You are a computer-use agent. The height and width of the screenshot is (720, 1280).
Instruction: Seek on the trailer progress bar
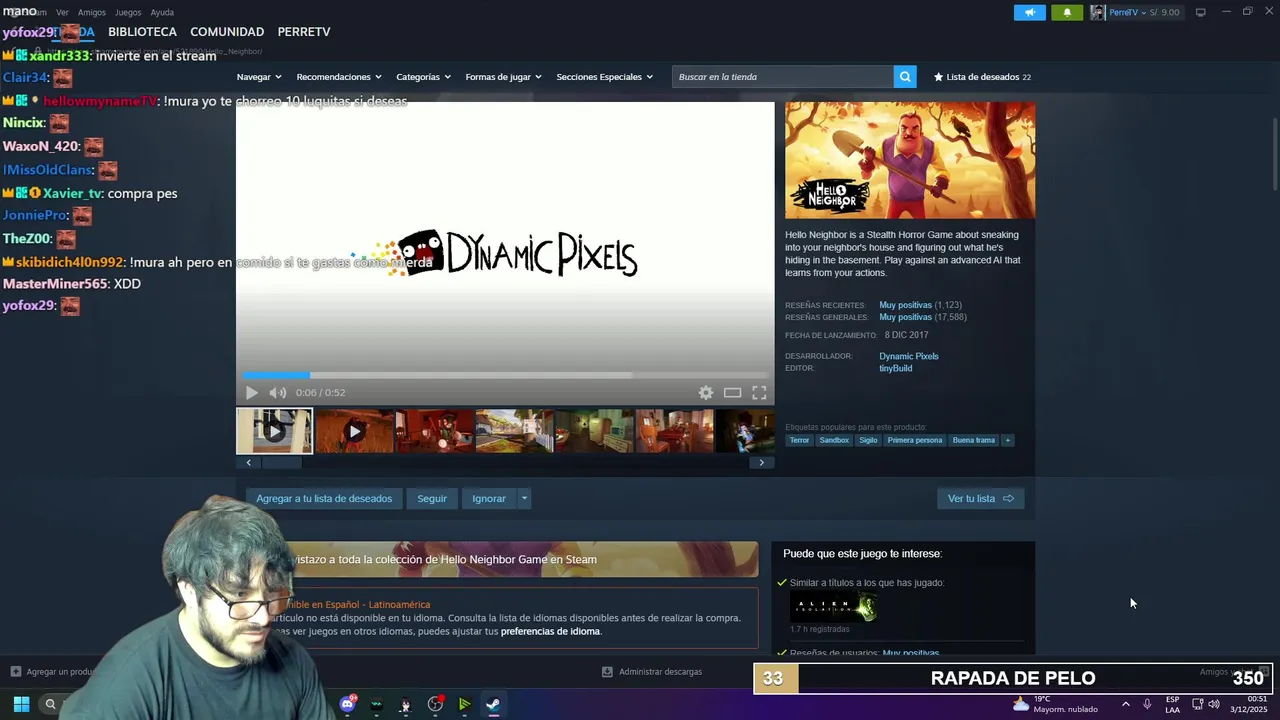click(505, 375)
